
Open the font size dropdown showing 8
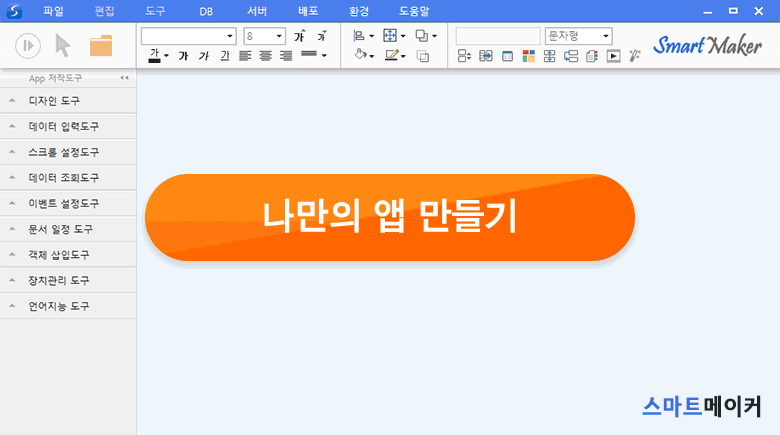tap(265, 36)
